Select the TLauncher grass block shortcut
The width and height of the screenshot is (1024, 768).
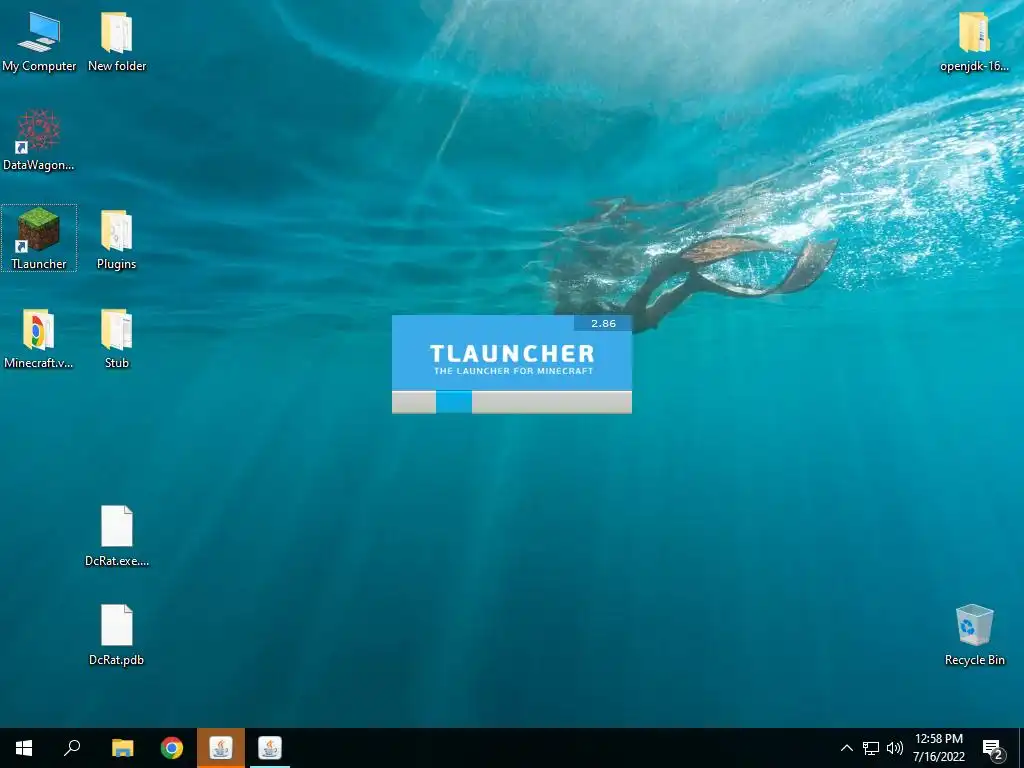click(39, 238)
